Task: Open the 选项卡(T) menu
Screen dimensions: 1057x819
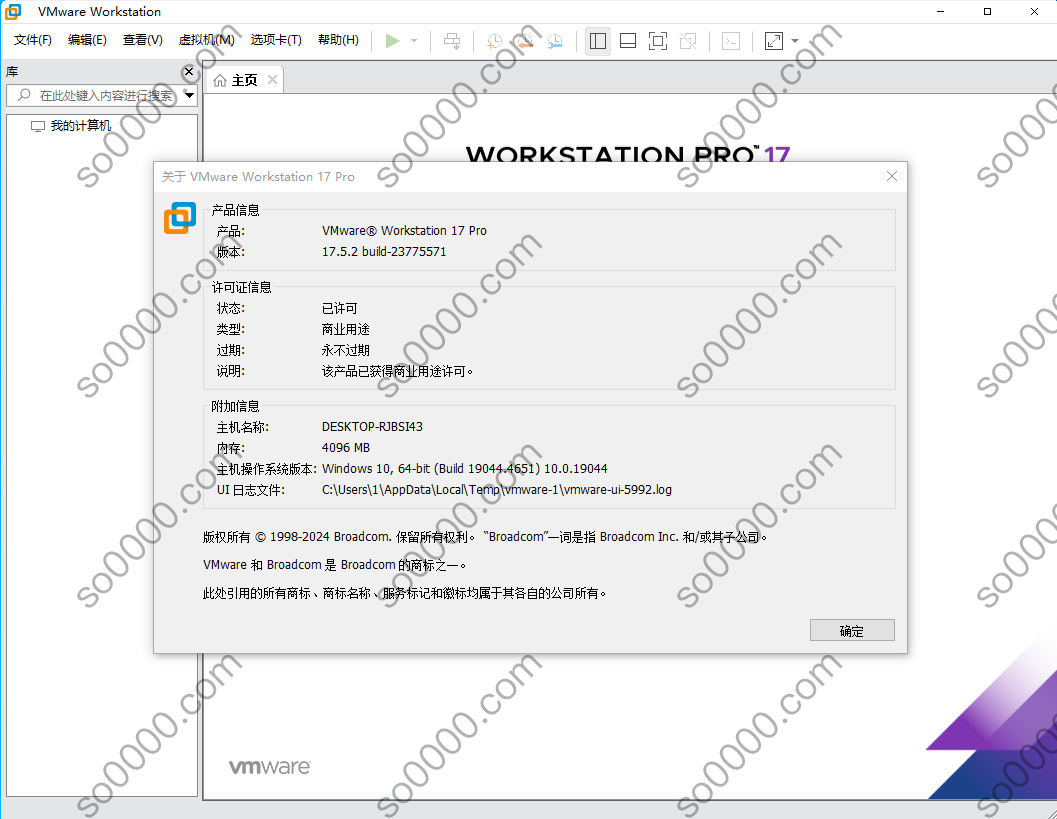Action: click(x=276, y=40)
